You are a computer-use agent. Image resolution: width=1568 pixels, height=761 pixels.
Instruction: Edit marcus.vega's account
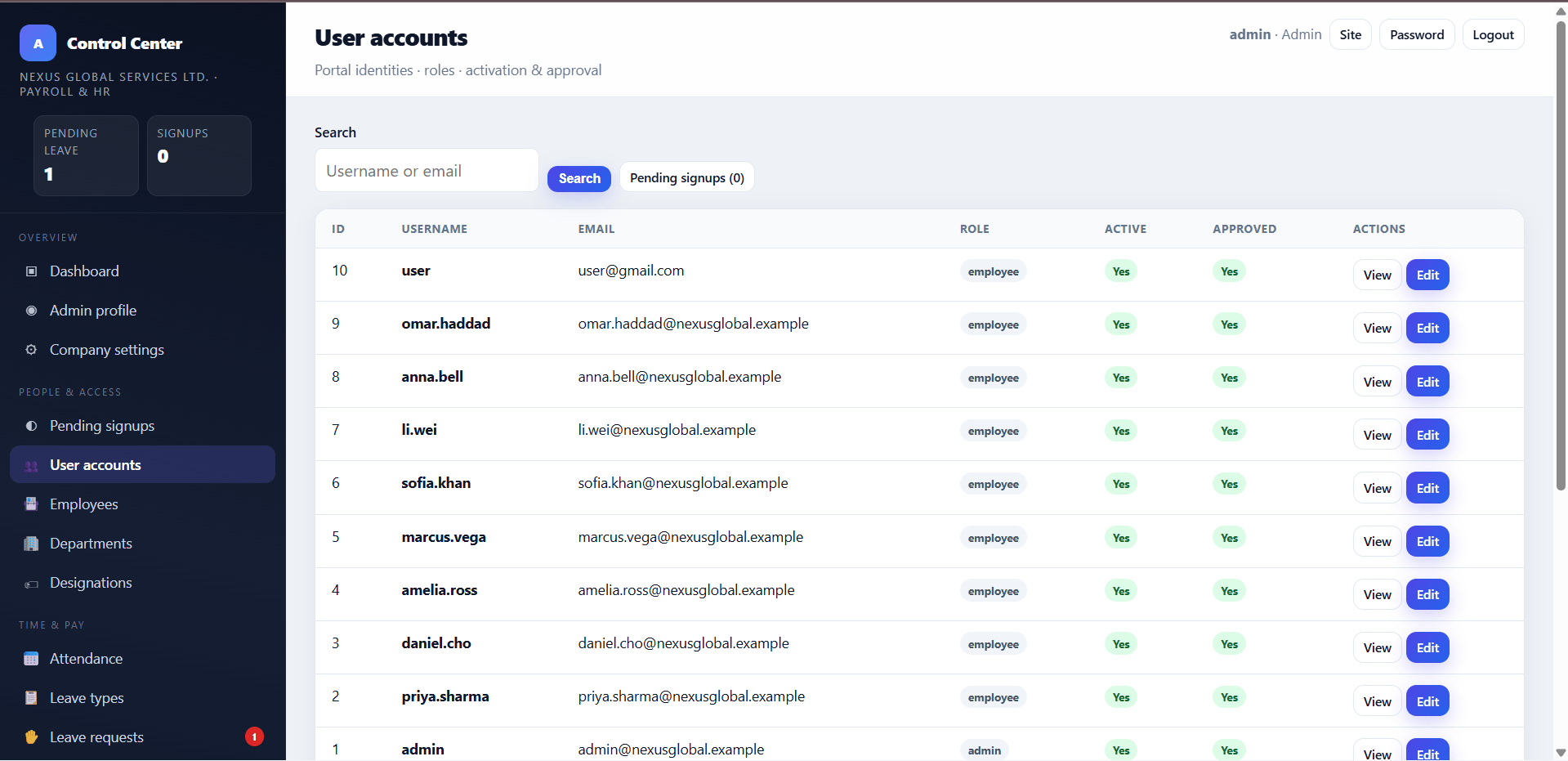coord(1427,541)
